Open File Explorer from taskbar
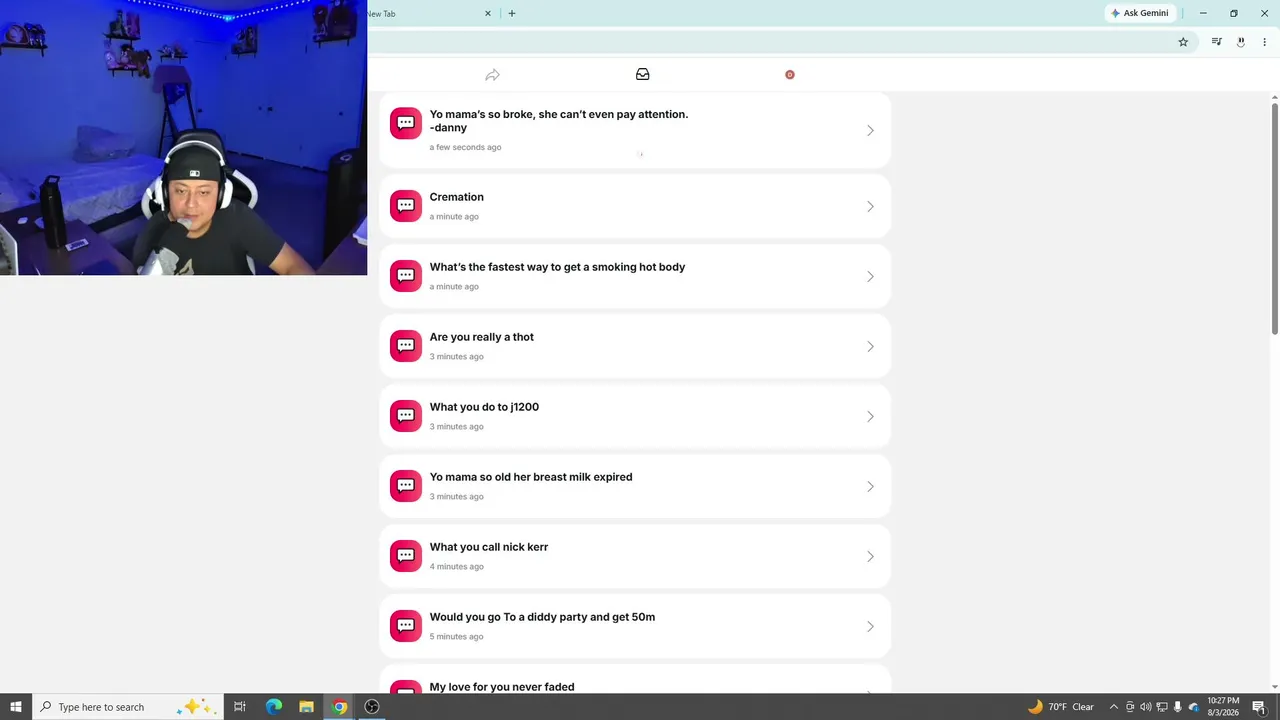 [306, 707]
